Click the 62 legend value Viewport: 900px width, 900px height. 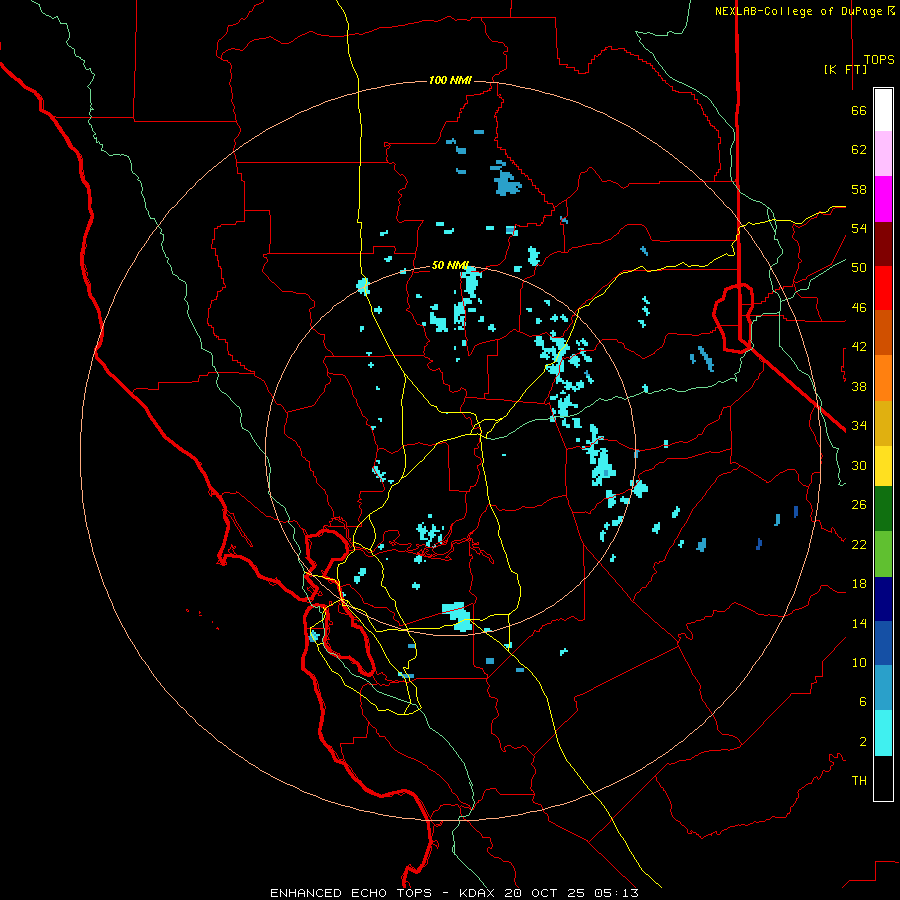859,150
